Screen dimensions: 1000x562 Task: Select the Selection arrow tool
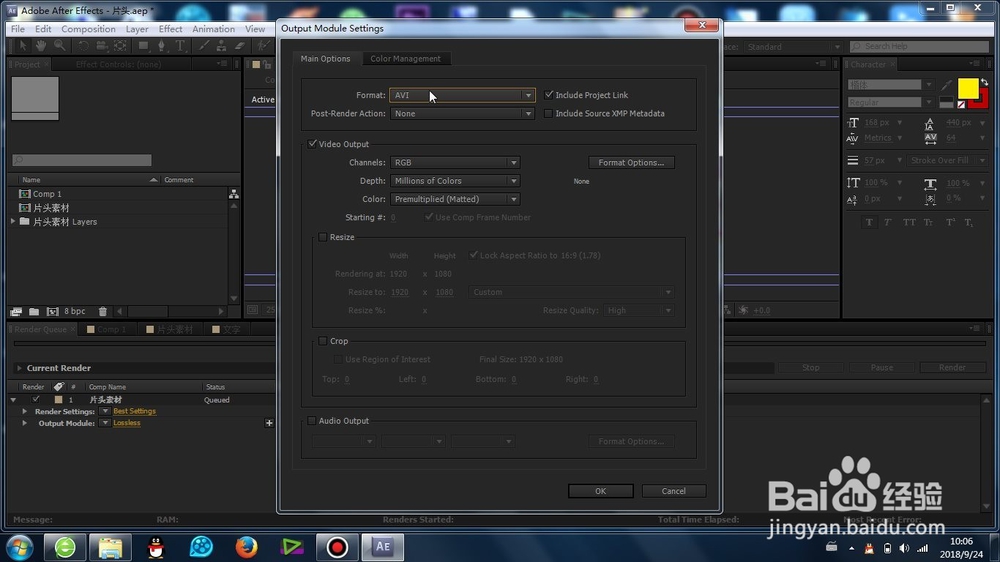click(x=22, y=45)
